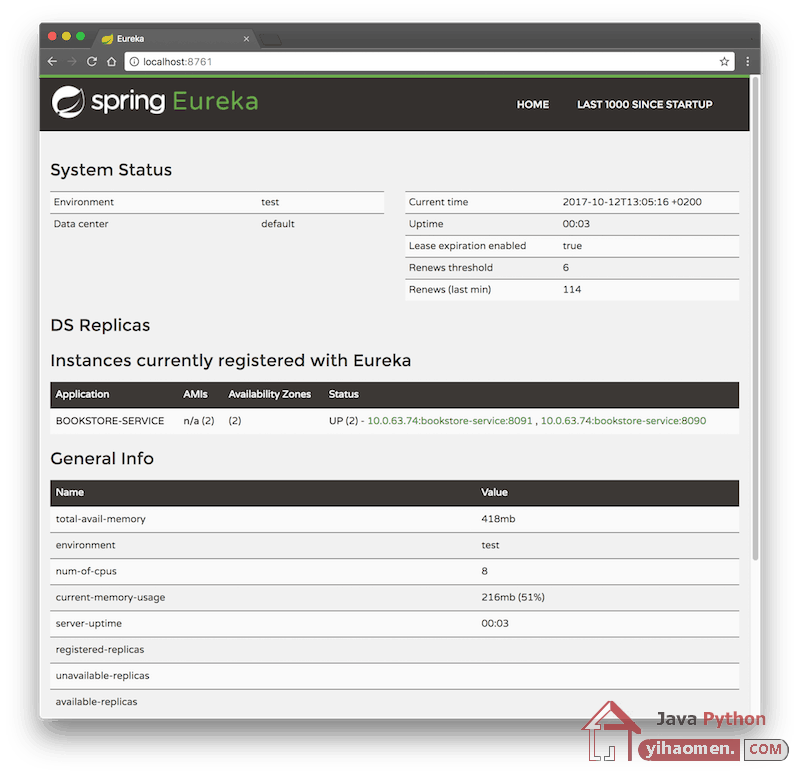This screenshot has width=800, height=775.
Task: Go to browser home page icon
Action: pyautogui.click(x=112, y=62)
